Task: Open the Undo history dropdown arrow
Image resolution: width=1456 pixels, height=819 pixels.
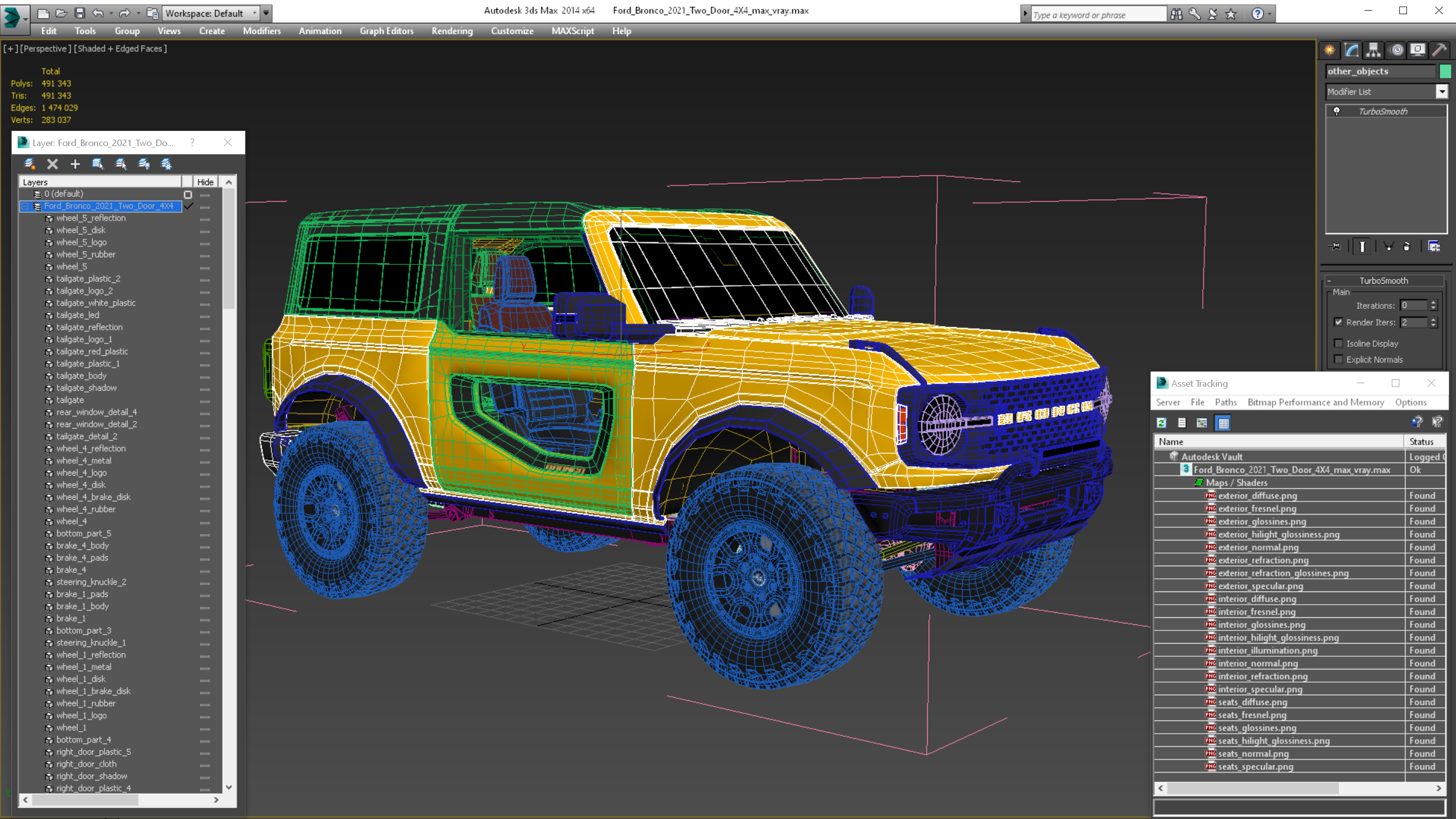Action: [x=111, y=13]
